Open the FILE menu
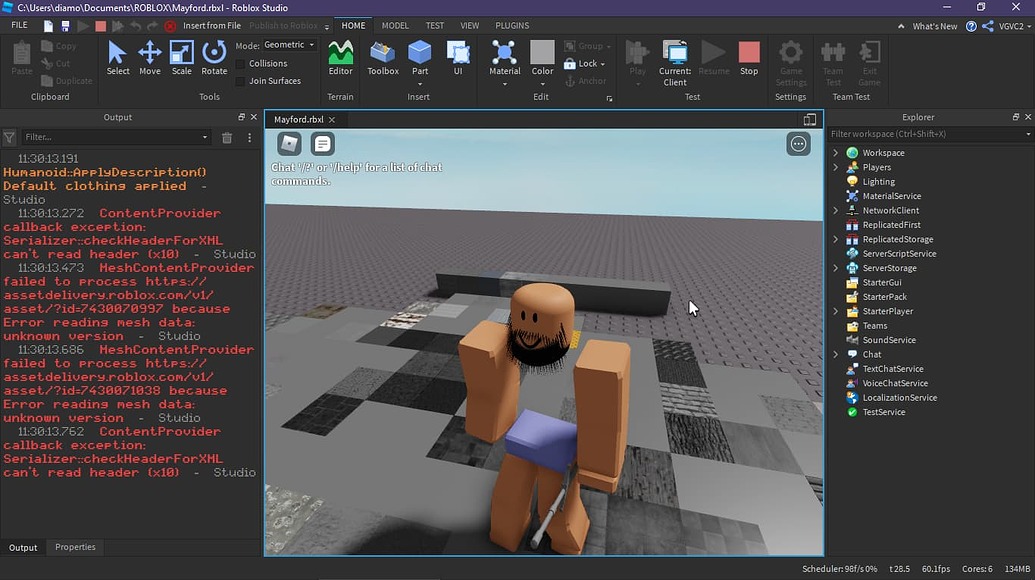This screenshot has height=580, width=1035. click(20, 25)
